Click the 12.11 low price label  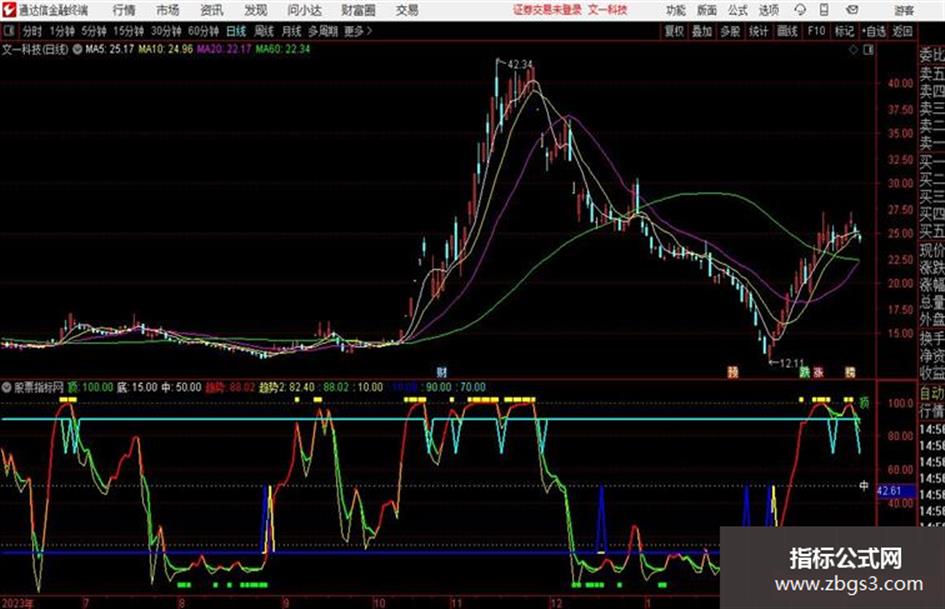click(791, 363)
